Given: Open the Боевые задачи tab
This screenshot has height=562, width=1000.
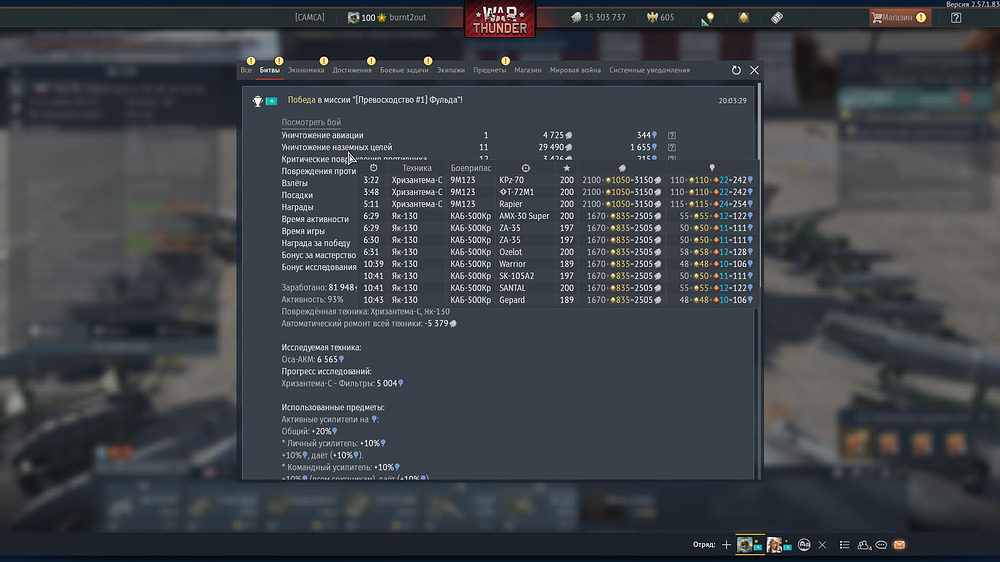Looking at the screenshot, I should tap(404, 70).
